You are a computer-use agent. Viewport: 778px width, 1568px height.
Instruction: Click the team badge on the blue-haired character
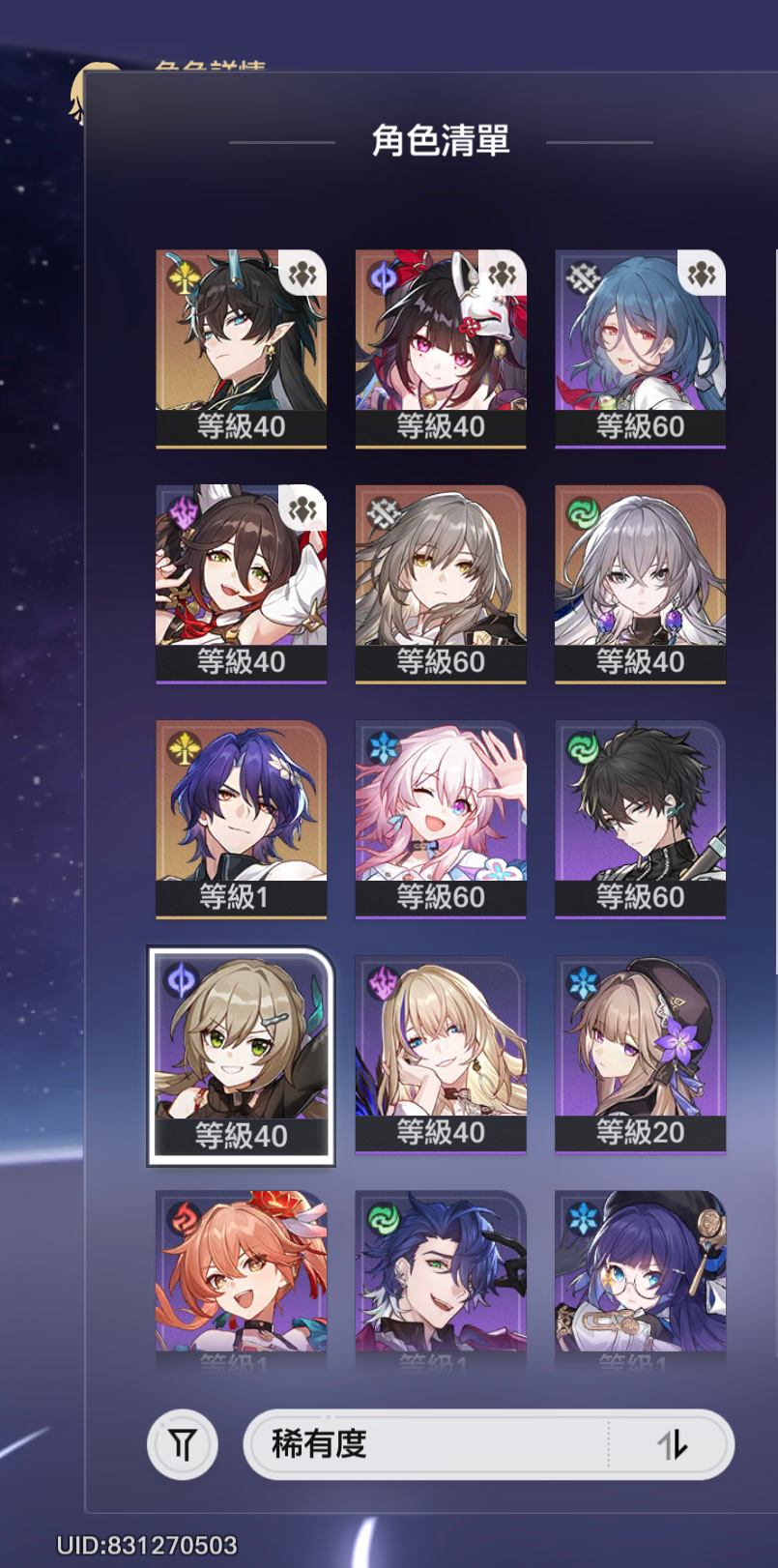click(x=702, y=275)
